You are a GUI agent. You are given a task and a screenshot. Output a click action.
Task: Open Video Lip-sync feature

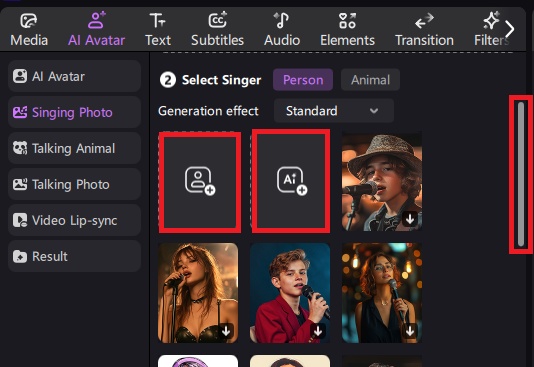(74, 220)
